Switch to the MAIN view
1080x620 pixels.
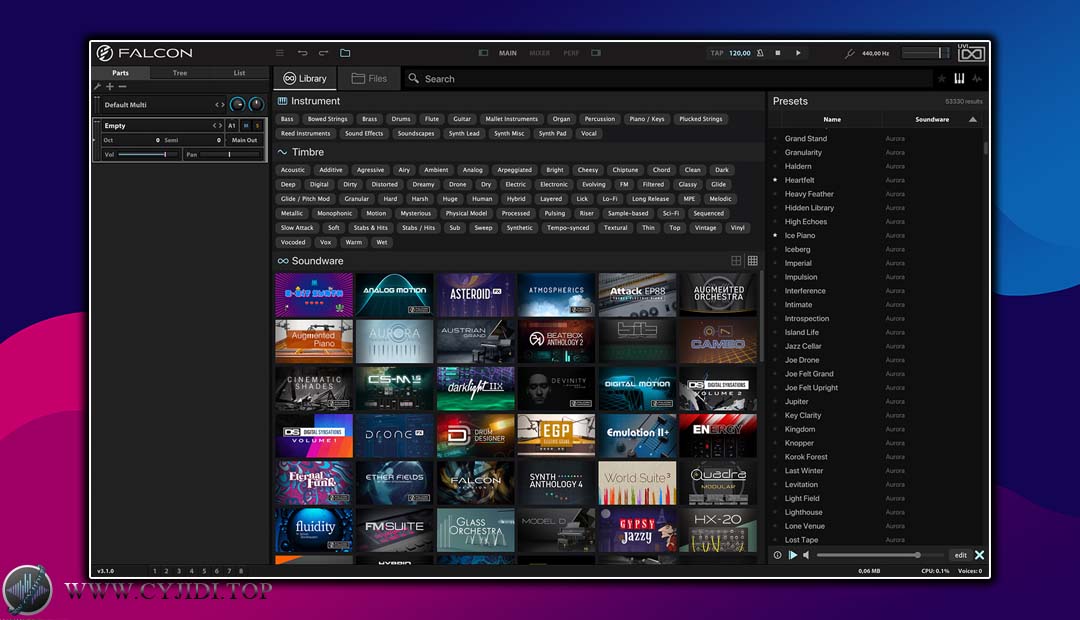[508, 53]
